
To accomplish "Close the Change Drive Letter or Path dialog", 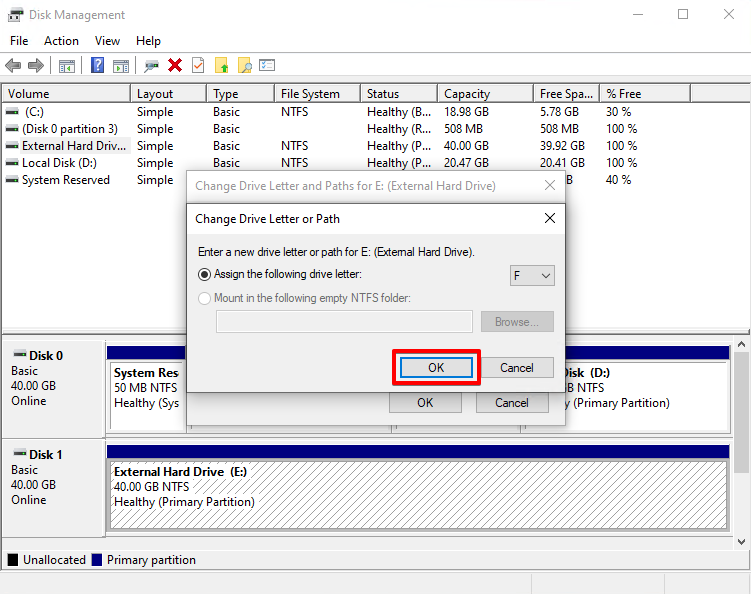I will [x=550, y=218].
